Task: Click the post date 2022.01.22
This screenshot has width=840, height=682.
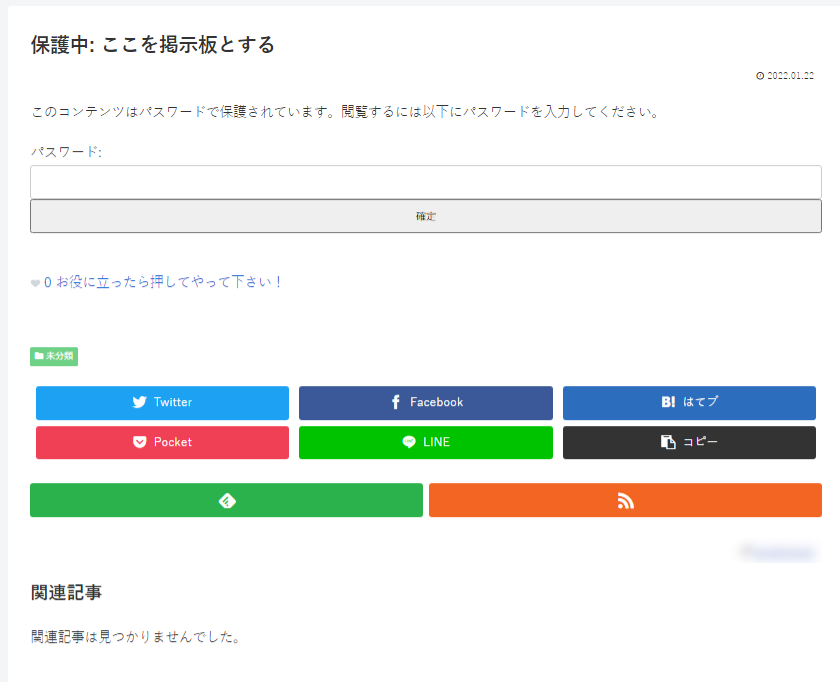Action: (789, 76)
